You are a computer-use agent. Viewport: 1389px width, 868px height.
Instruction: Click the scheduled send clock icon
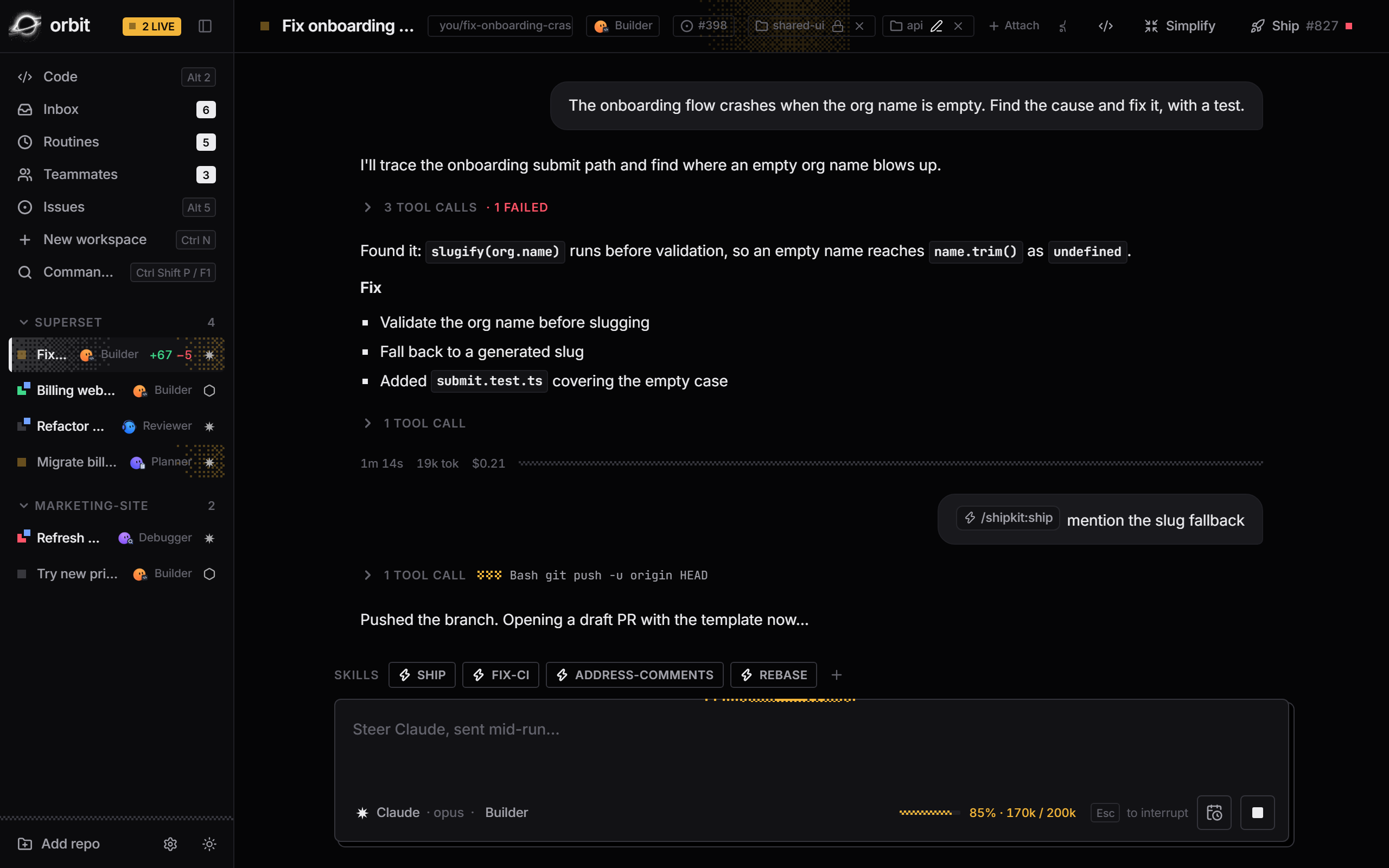(1214, 812)
